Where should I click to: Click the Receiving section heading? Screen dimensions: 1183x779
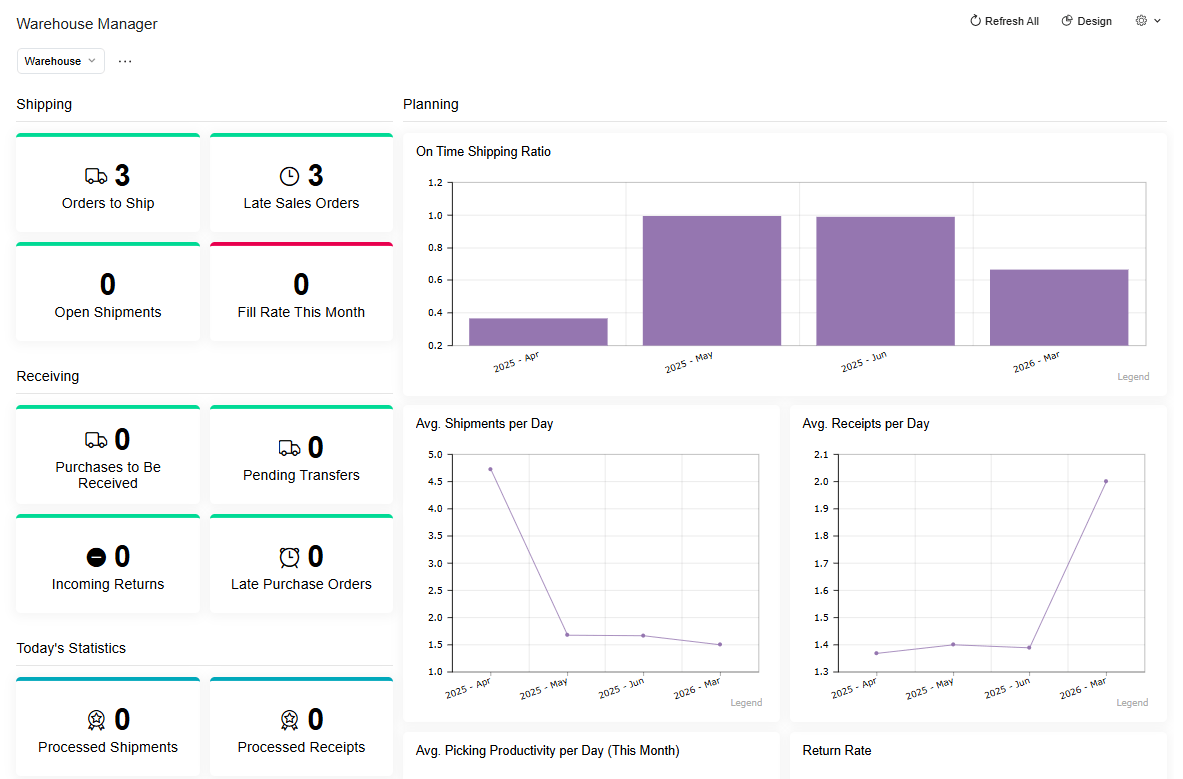click(x=48, y=376)
